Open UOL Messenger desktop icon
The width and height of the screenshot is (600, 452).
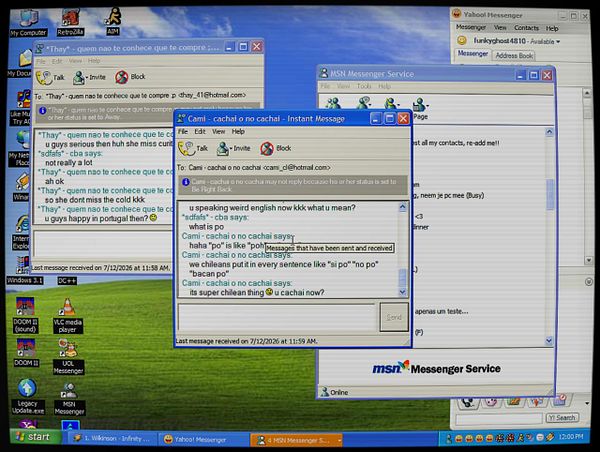pos(68,357)
